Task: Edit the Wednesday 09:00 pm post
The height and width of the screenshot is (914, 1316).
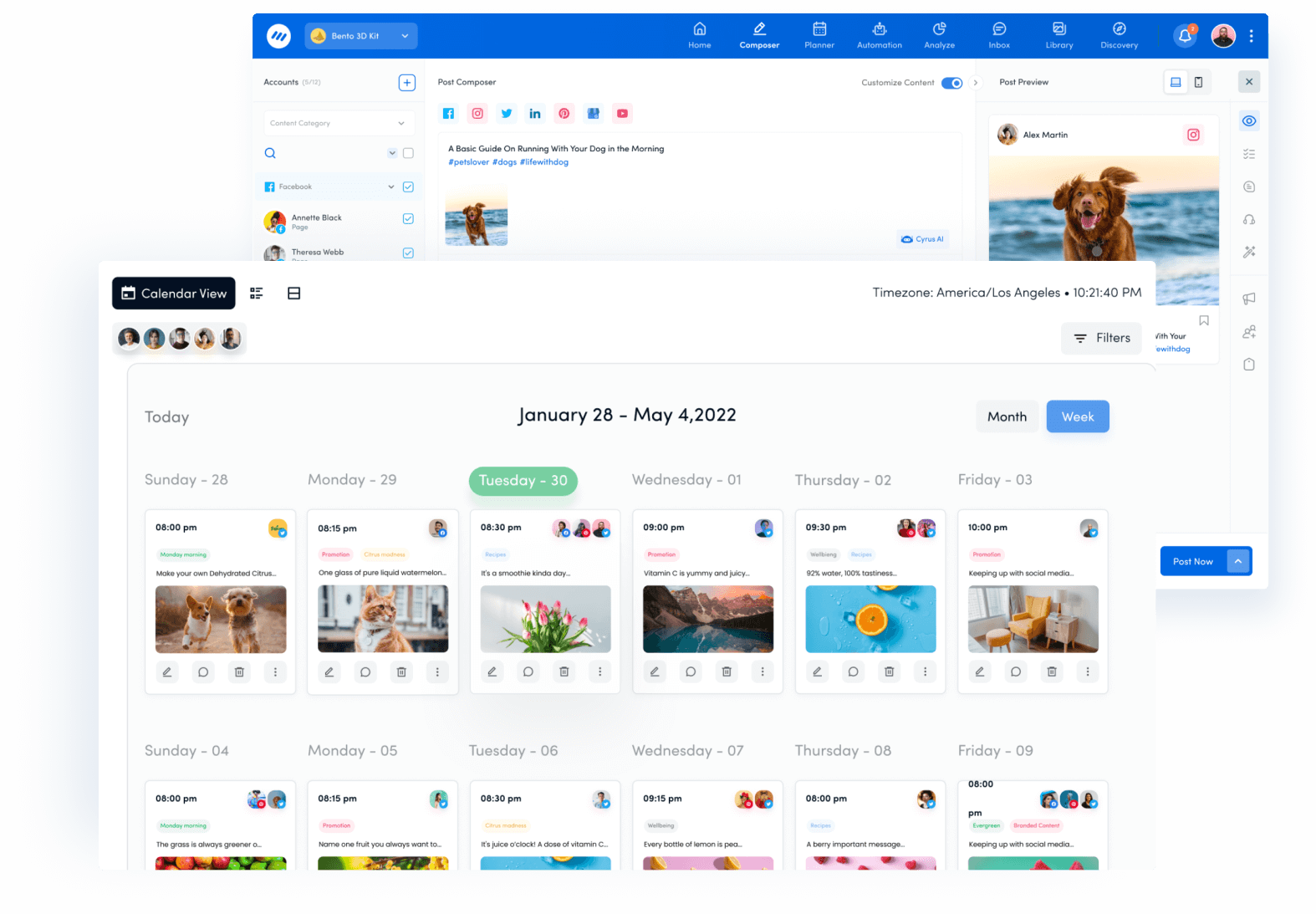Action: 655,671
